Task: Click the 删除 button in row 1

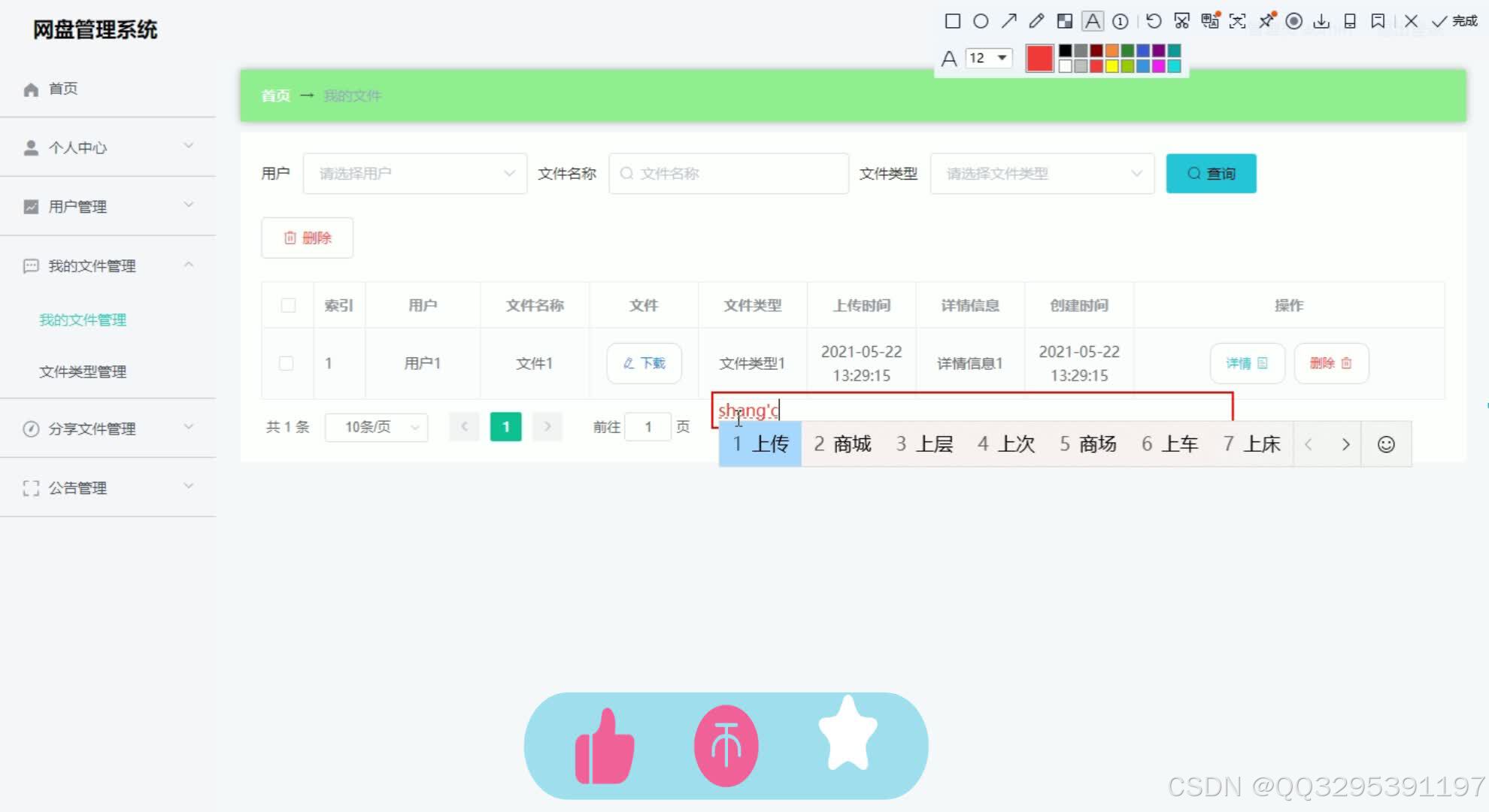Action: pyautogui.click(x=1331, y=363)
